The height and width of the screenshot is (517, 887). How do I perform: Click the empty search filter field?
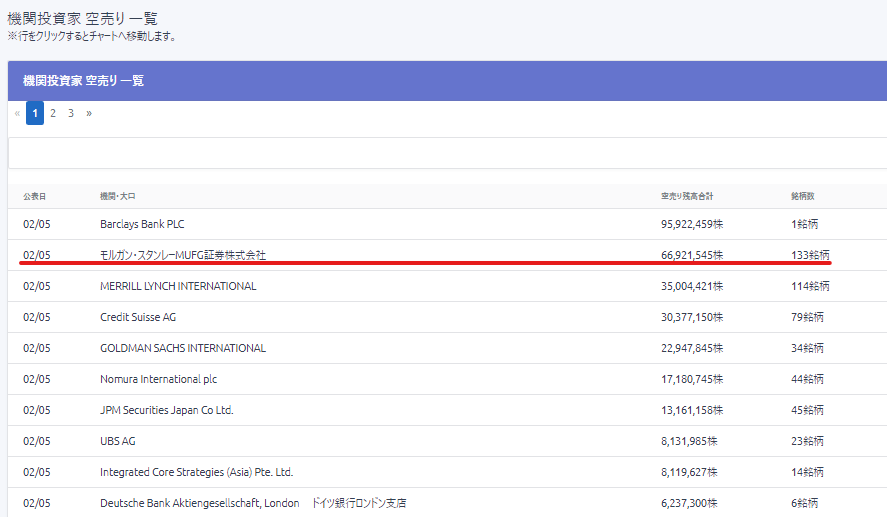pyautogui.click(x=446, y=153)
